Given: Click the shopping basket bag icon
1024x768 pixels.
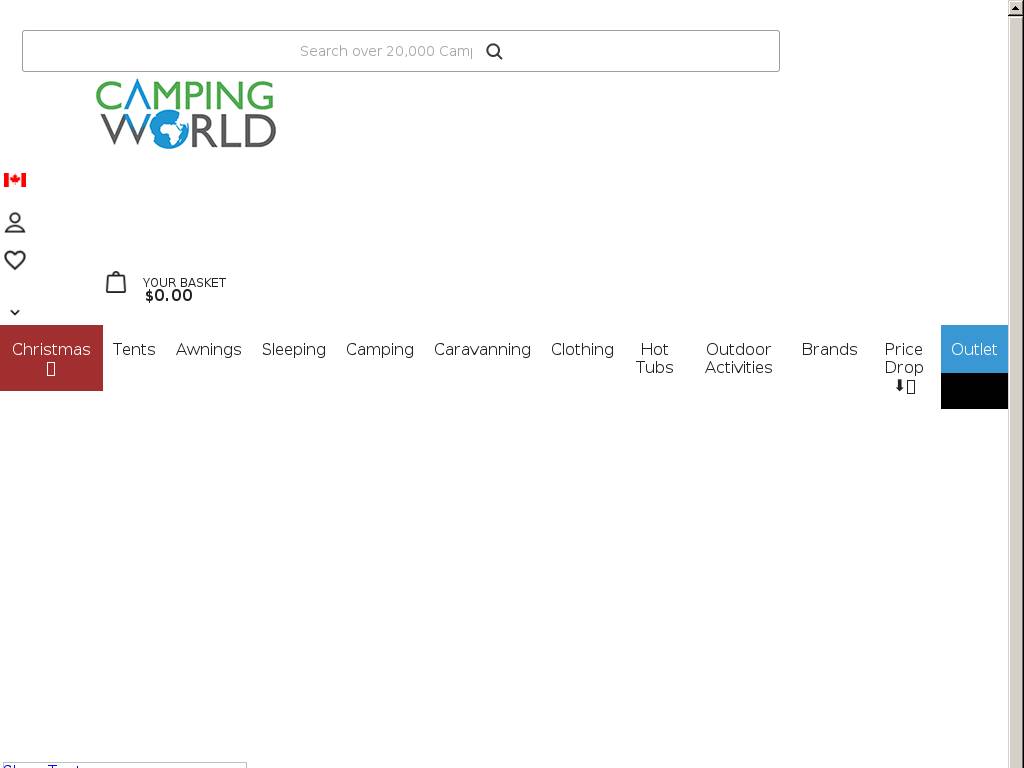Looking at the screenshot, I should [116, 283].
